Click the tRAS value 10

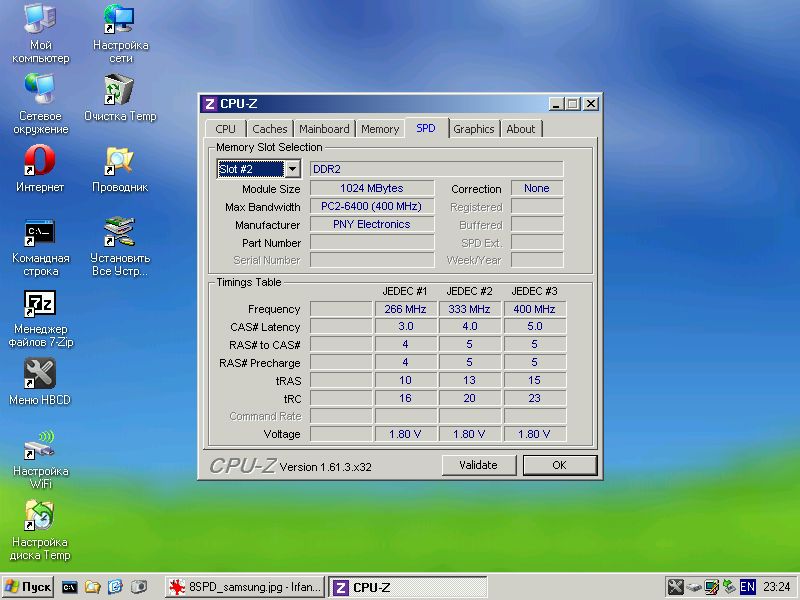coord(406,381)
